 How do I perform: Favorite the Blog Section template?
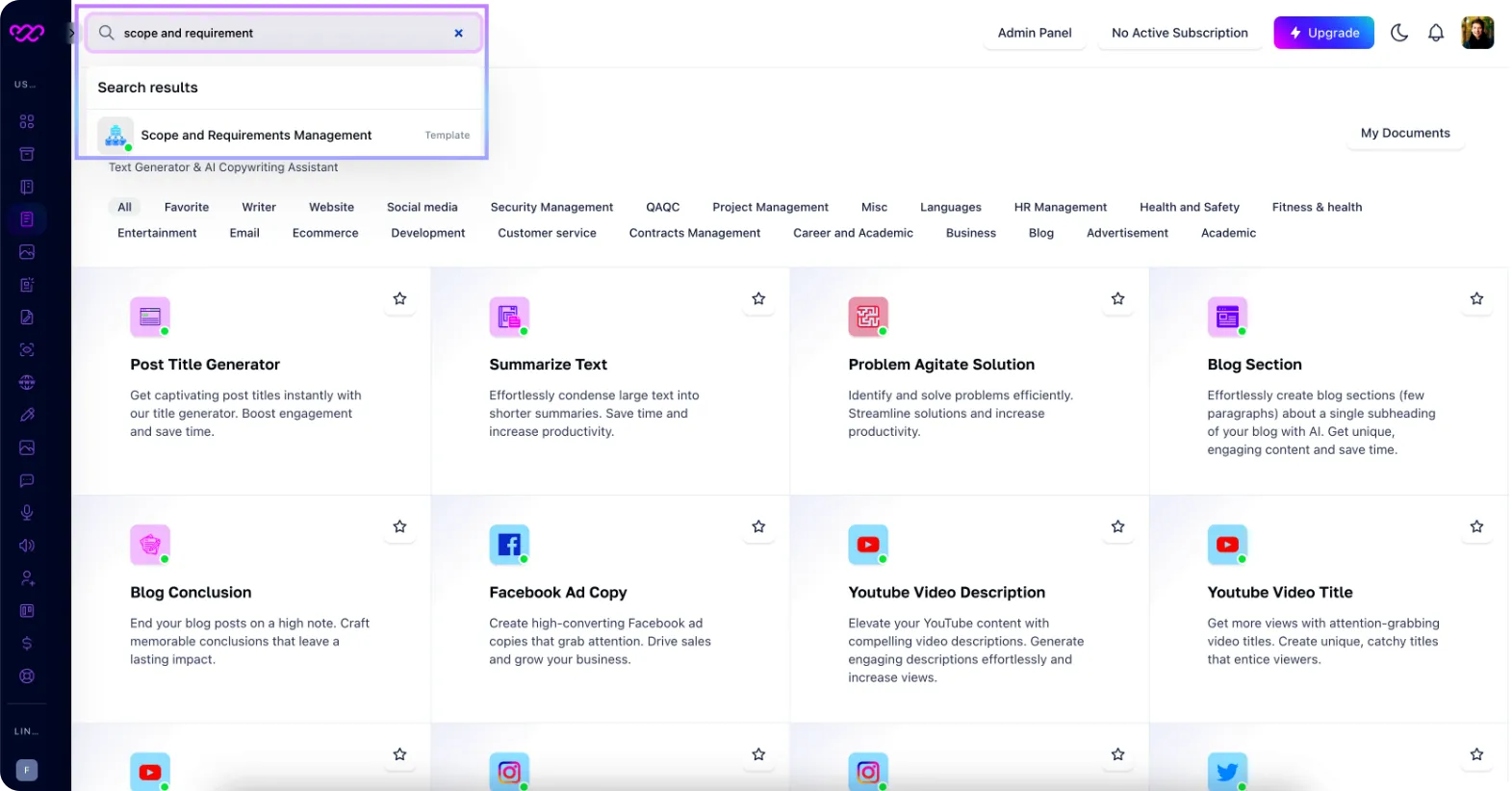(1476, 299)
